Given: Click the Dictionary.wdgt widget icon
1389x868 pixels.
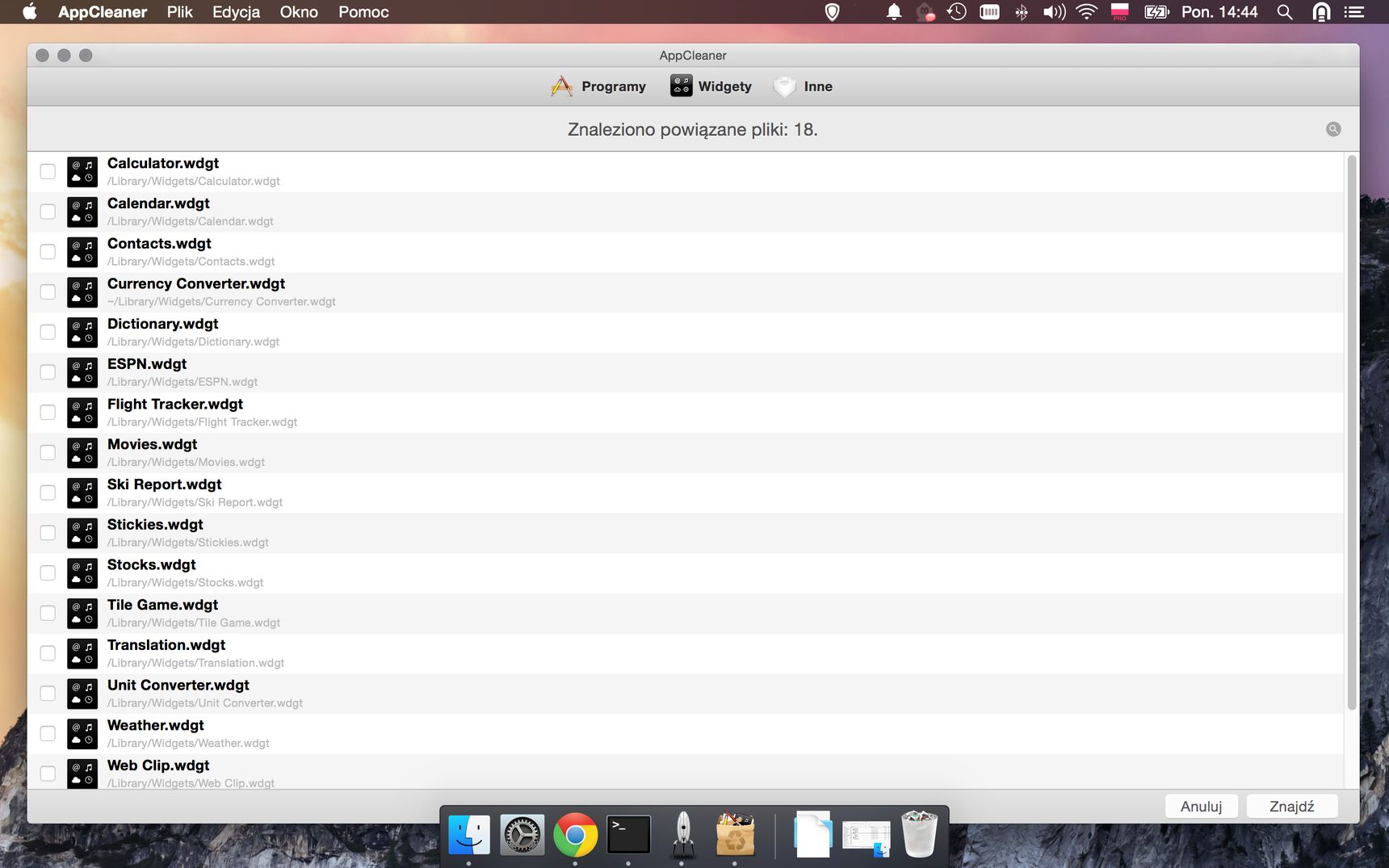Looking at the screenshot, I should (82, 333).
